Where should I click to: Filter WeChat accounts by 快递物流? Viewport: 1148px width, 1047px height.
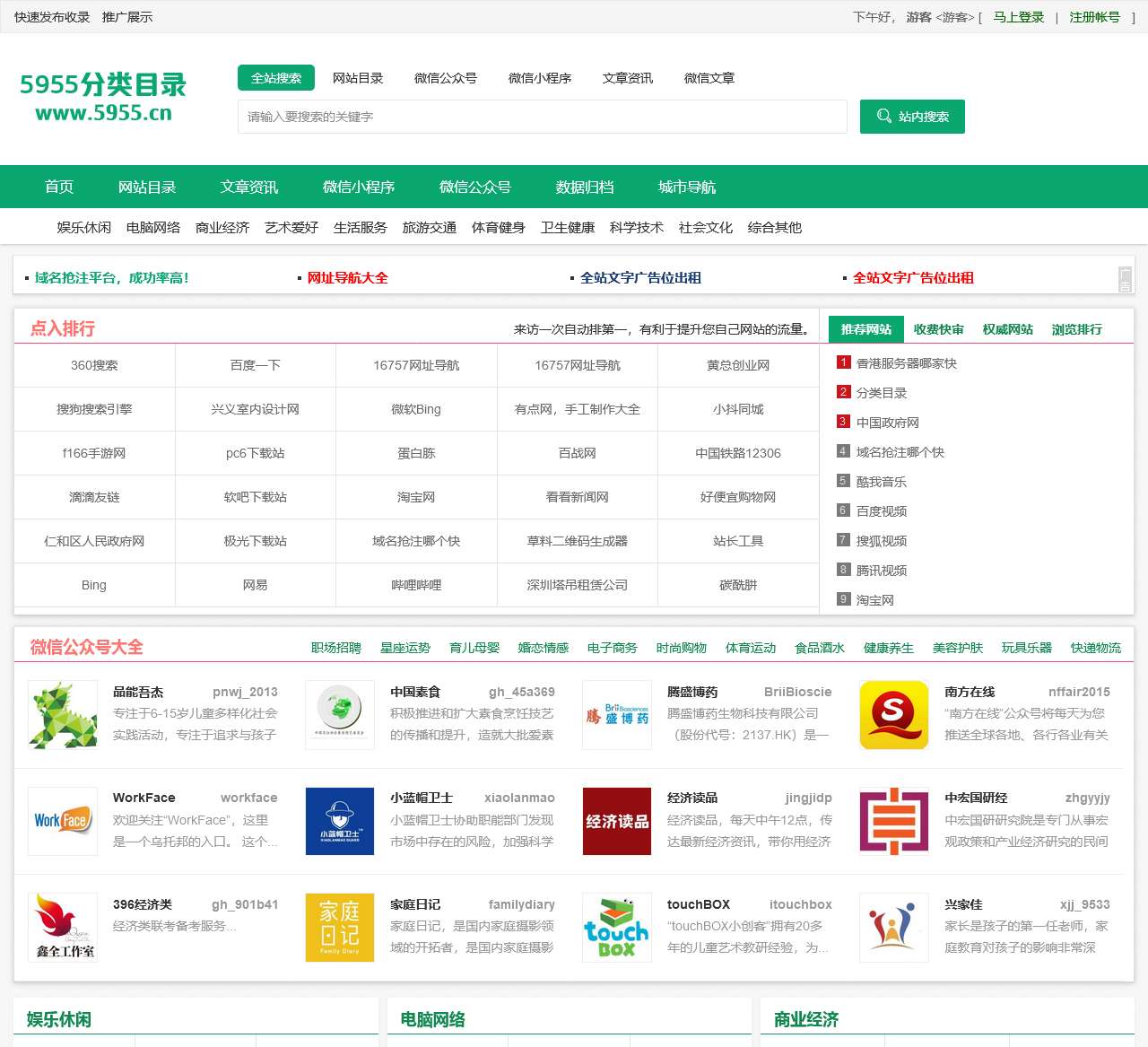pyautogui.click(x=1096, y=648)
